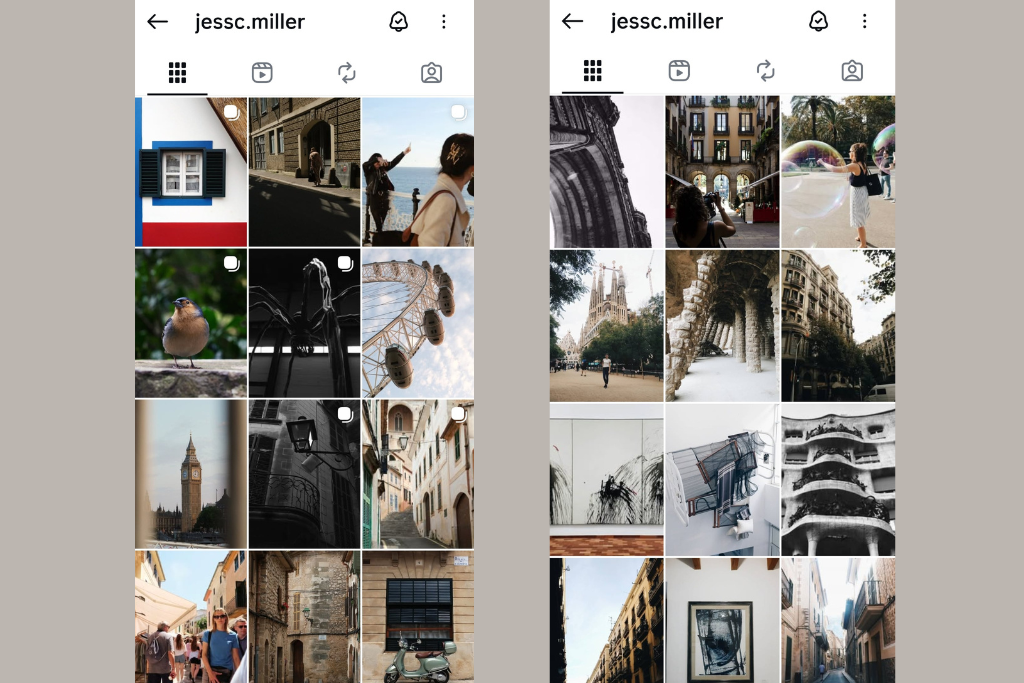Open the profile options three-dot menu
Screen dimensions: 1024x683
click(x=444, y=21)
